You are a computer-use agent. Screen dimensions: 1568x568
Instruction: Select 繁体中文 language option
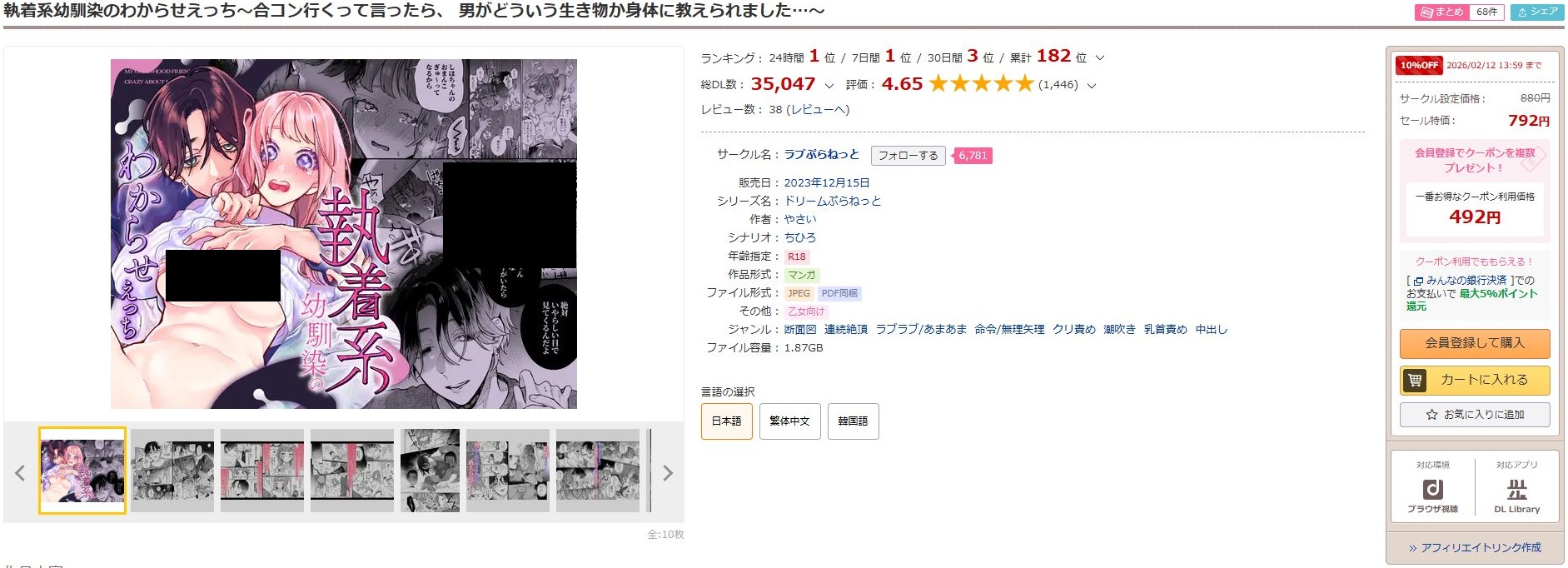[x=789, y=421]
